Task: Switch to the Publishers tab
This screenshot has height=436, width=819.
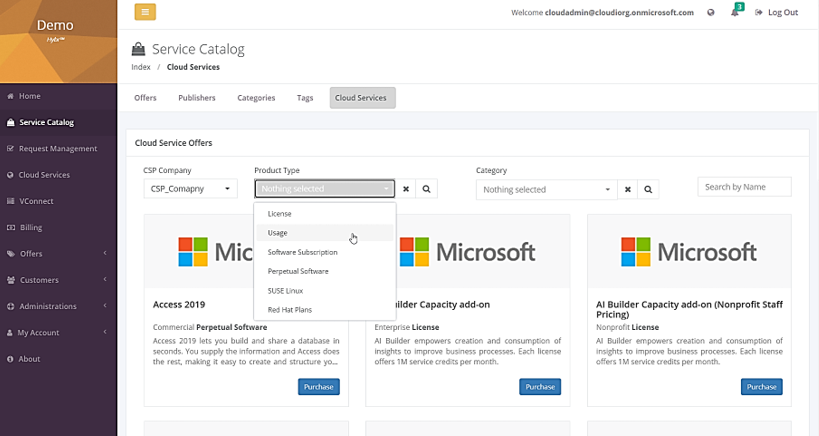Action: (196, 98)
